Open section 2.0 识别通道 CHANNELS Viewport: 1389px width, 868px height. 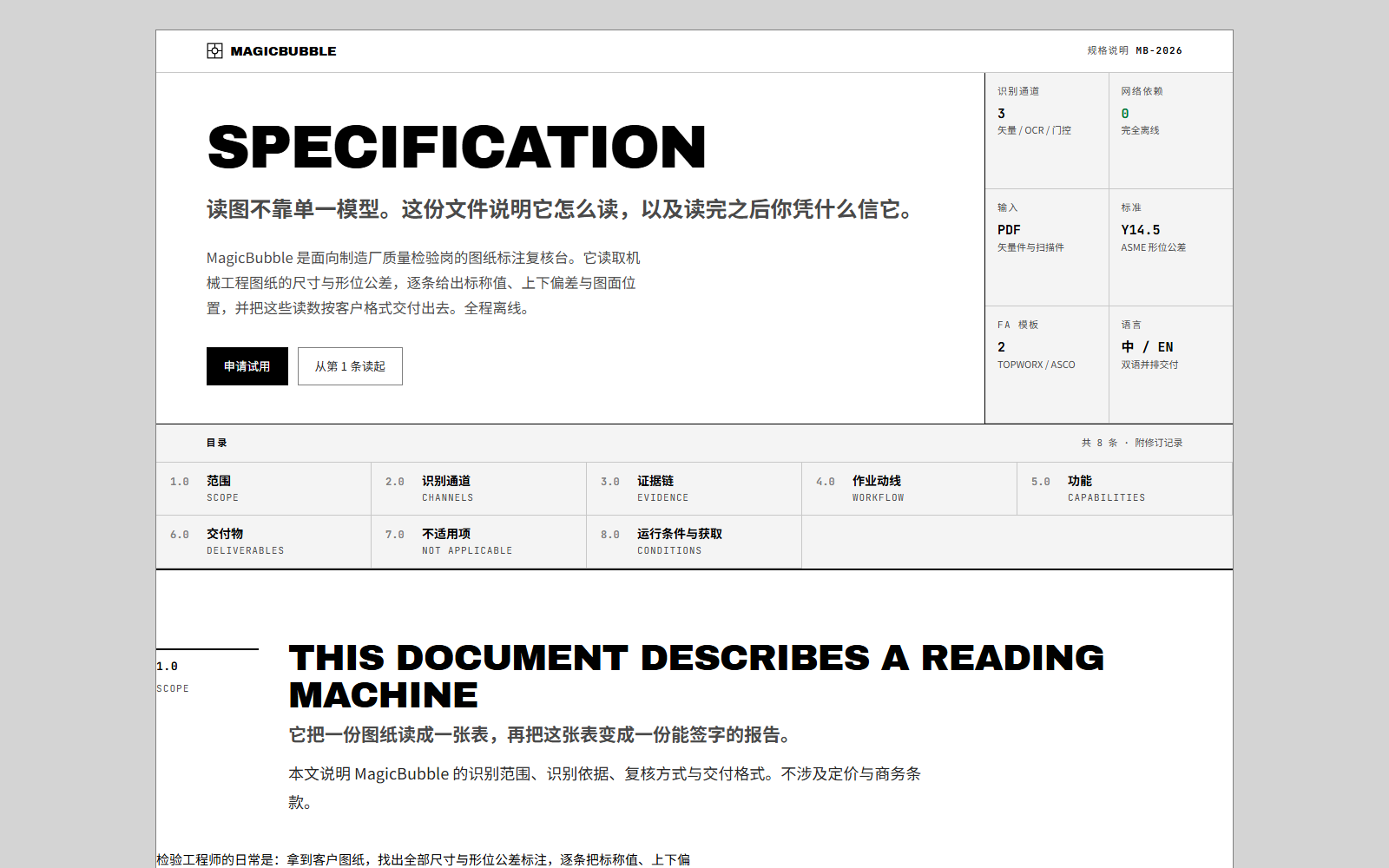pos(479,489)
